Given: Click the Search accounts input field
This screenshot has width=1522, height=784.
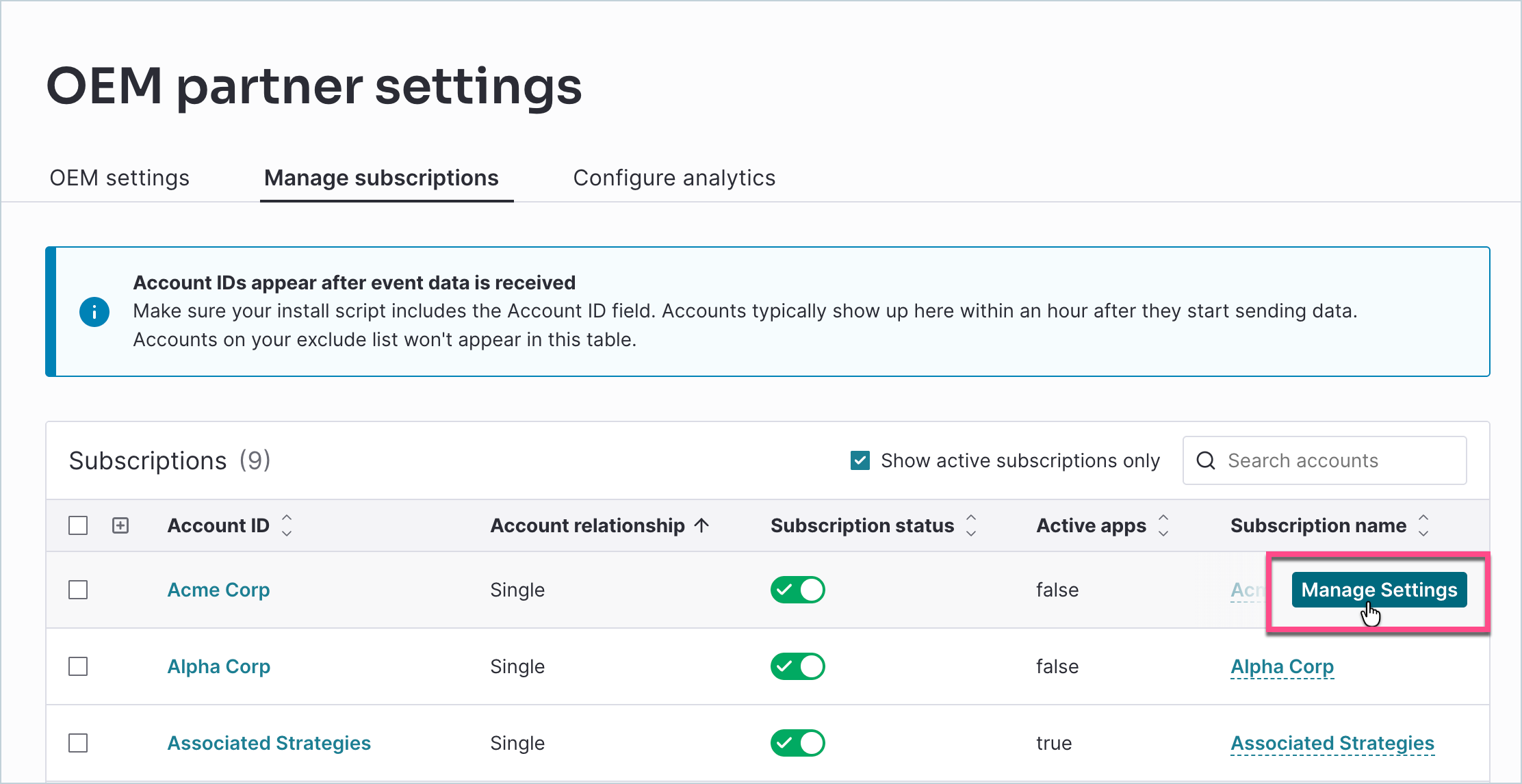Looking at the screenshot, I should pos(1324,460).
